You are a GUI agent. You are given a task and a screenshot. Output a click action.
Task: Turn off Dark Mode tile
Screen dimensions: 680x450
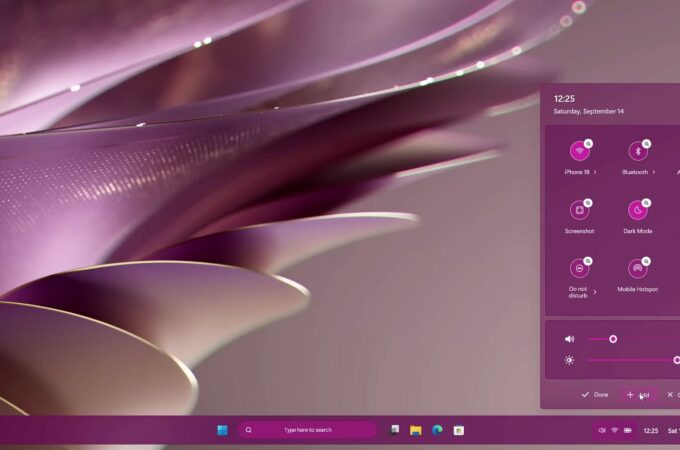[x=636, y=211]
